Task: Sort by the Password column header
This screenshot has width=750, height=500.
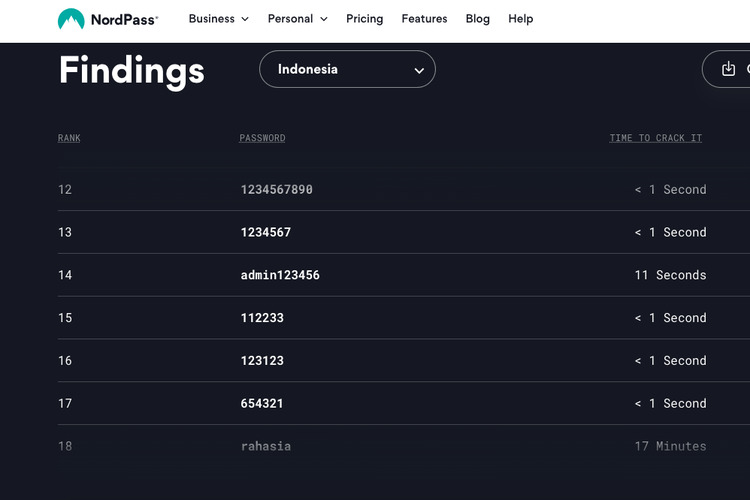Action: (262, 138)
